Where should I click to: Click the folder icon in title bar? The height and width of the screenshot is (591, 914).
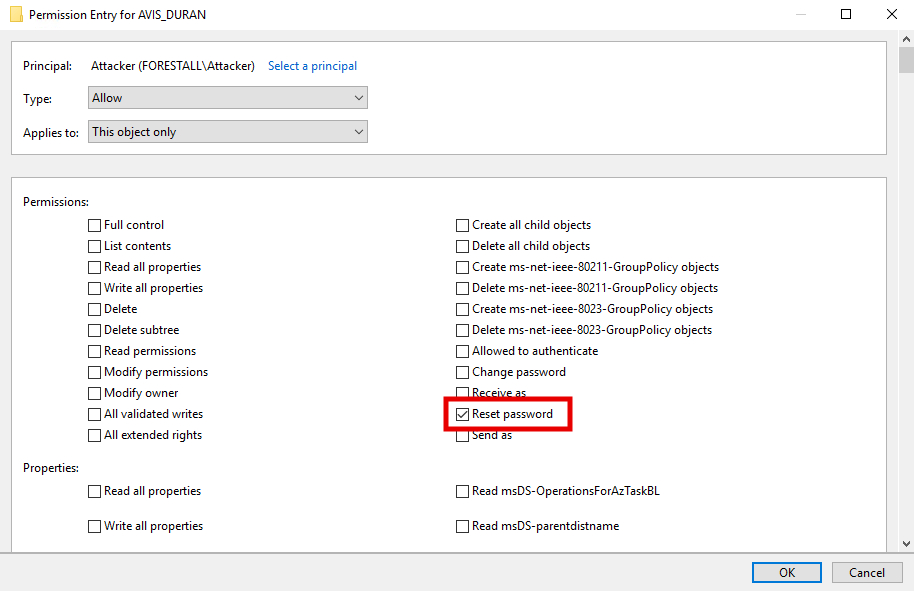point(15,15)
